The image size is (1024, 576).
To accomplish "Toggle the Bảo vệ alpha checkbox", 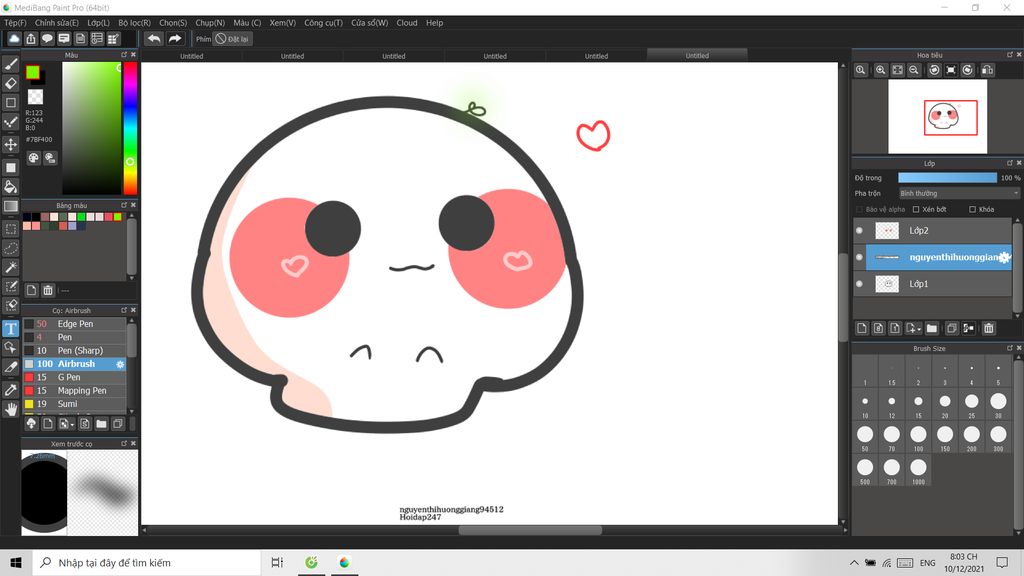I will [x=859, y=210].
